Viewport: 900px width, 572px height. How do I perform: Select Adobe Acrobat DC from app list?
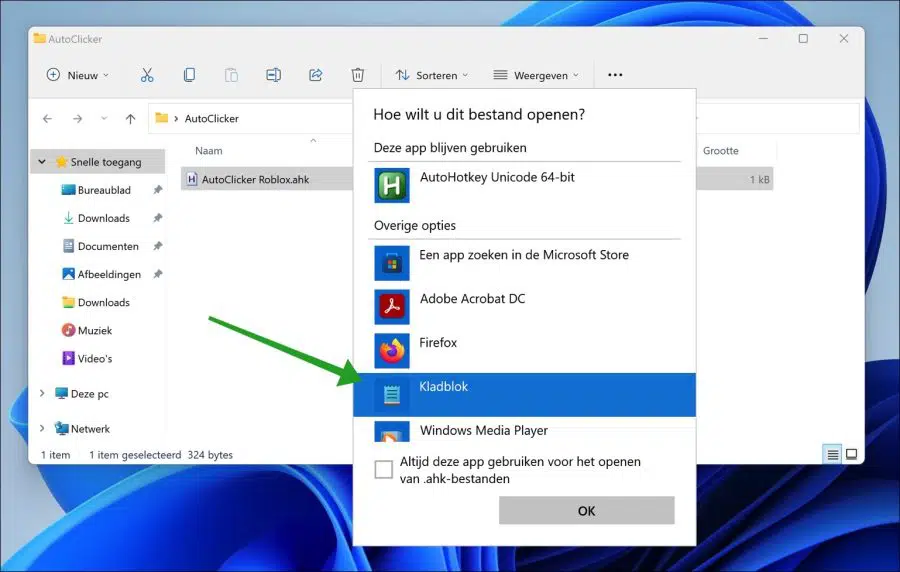click(x=524, y=306)
